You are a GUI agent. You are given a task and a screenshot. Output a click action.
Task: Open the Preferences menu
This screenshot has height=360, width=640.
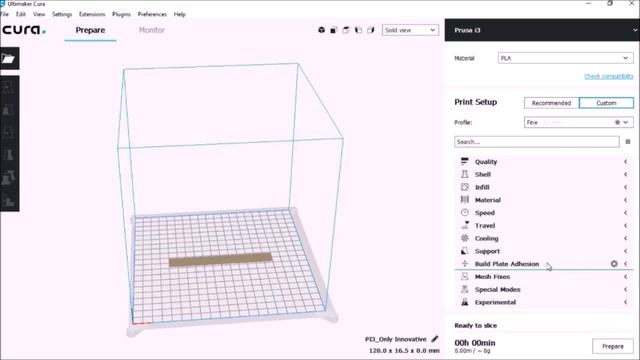tap(152, 14)
